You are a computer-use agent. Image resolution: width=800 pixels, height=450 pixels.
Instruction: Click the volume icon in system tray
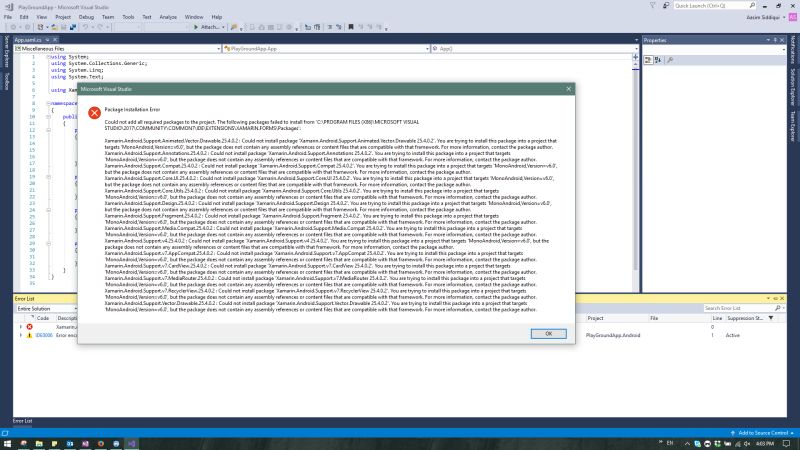[x=747, y=444]
